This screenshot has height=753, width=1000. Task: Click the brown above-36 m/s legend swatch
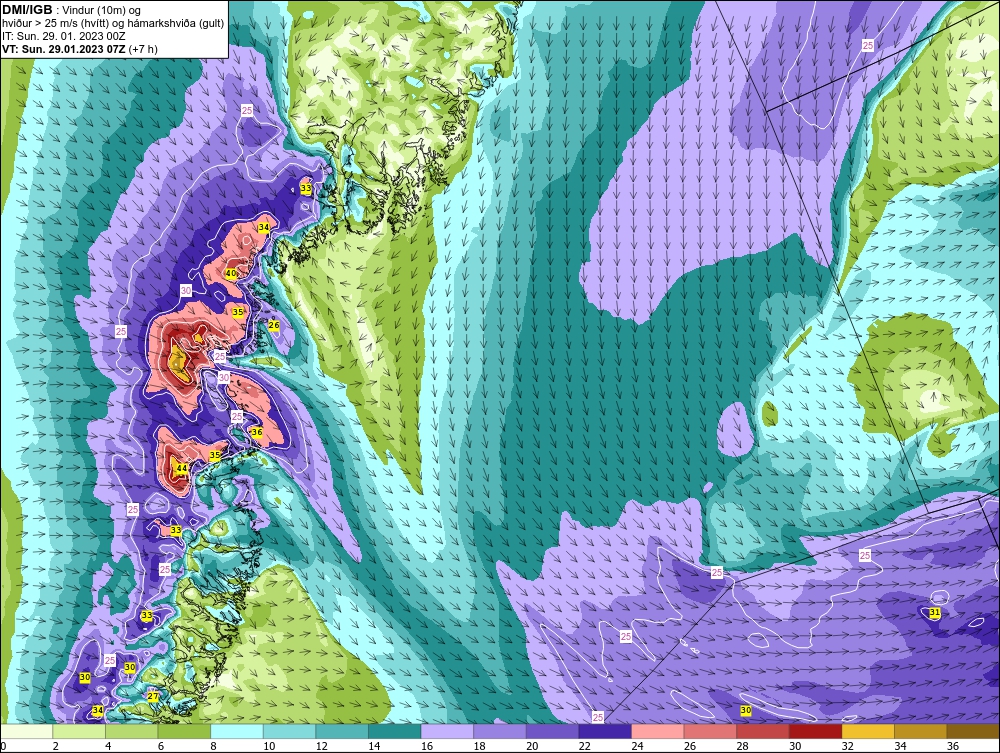[973, 731]
